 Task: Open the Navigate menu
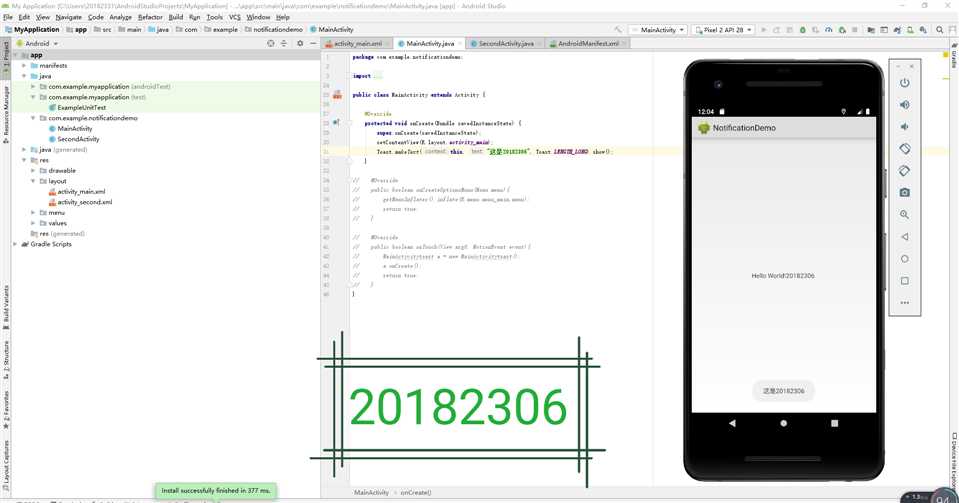[x=68, y=17]
